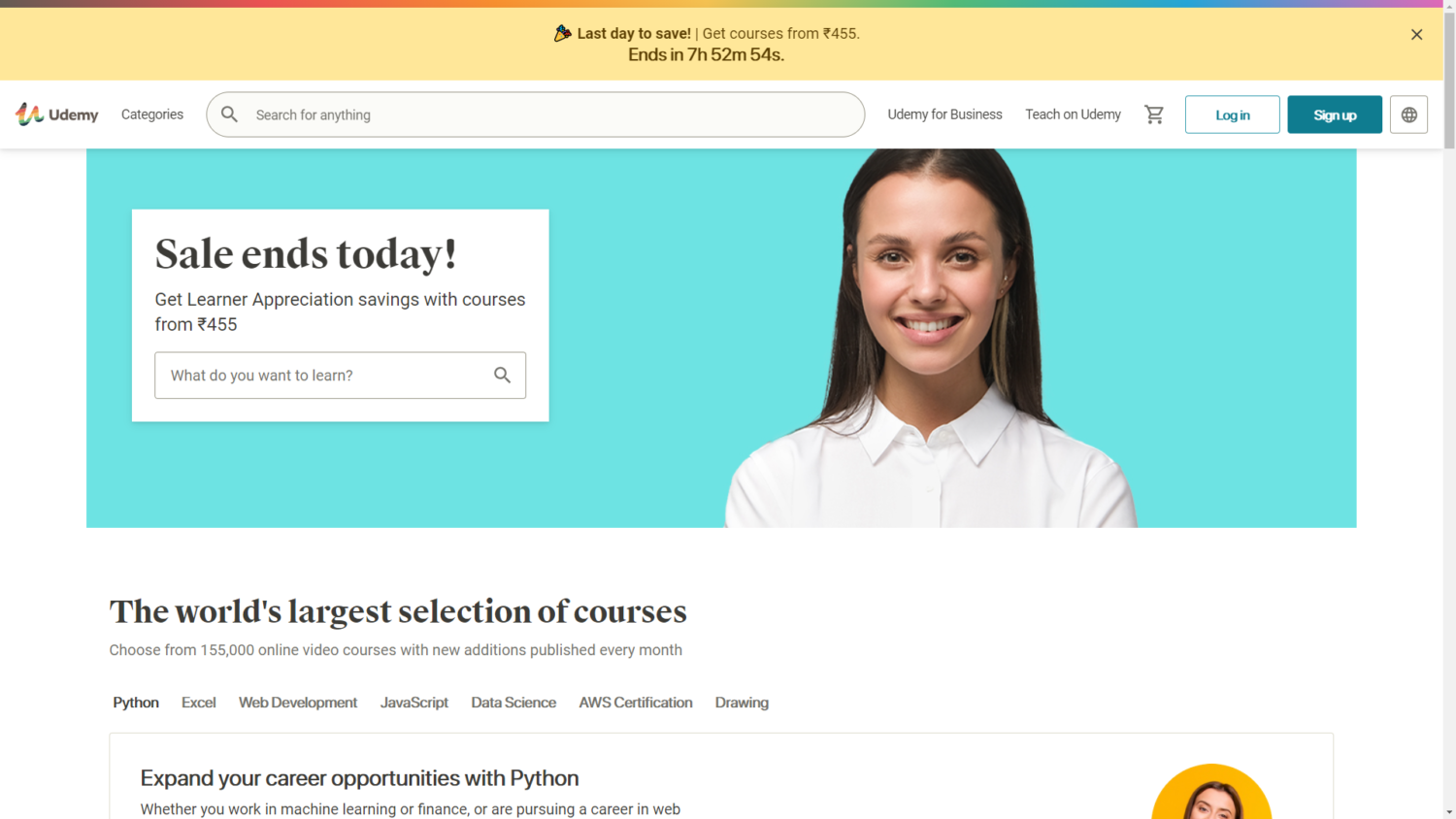Open the Categories dropdown menu
Screen dimensions: 1456x819
[x=152, y=115]
